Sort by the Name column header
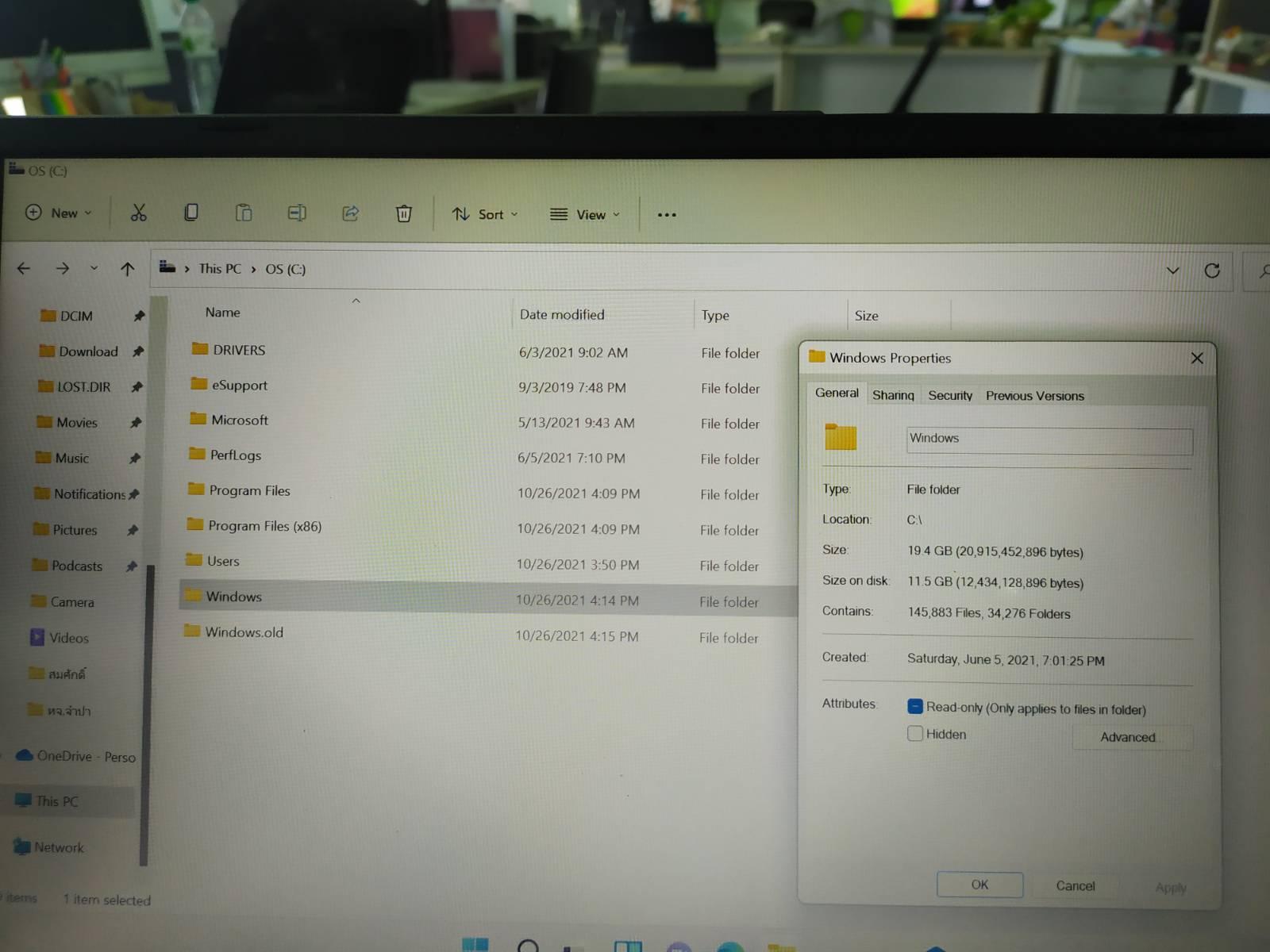The width and height of the screenshot is (1270, 952). tap(222, 312)
